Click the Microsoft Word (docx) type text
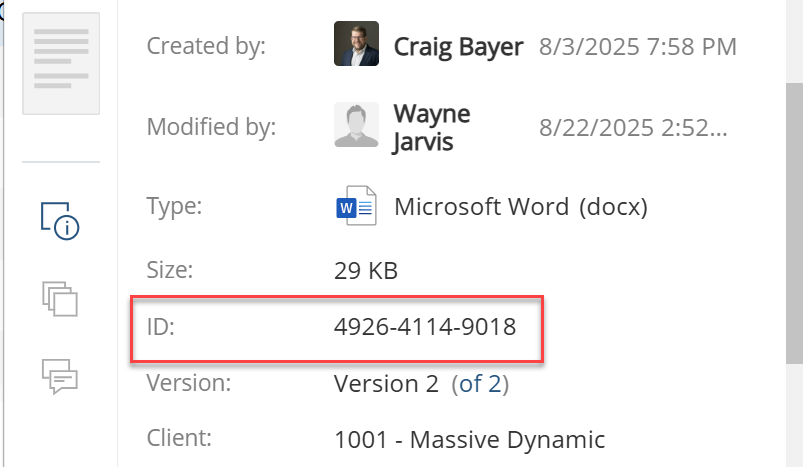 tap(521, 207)
